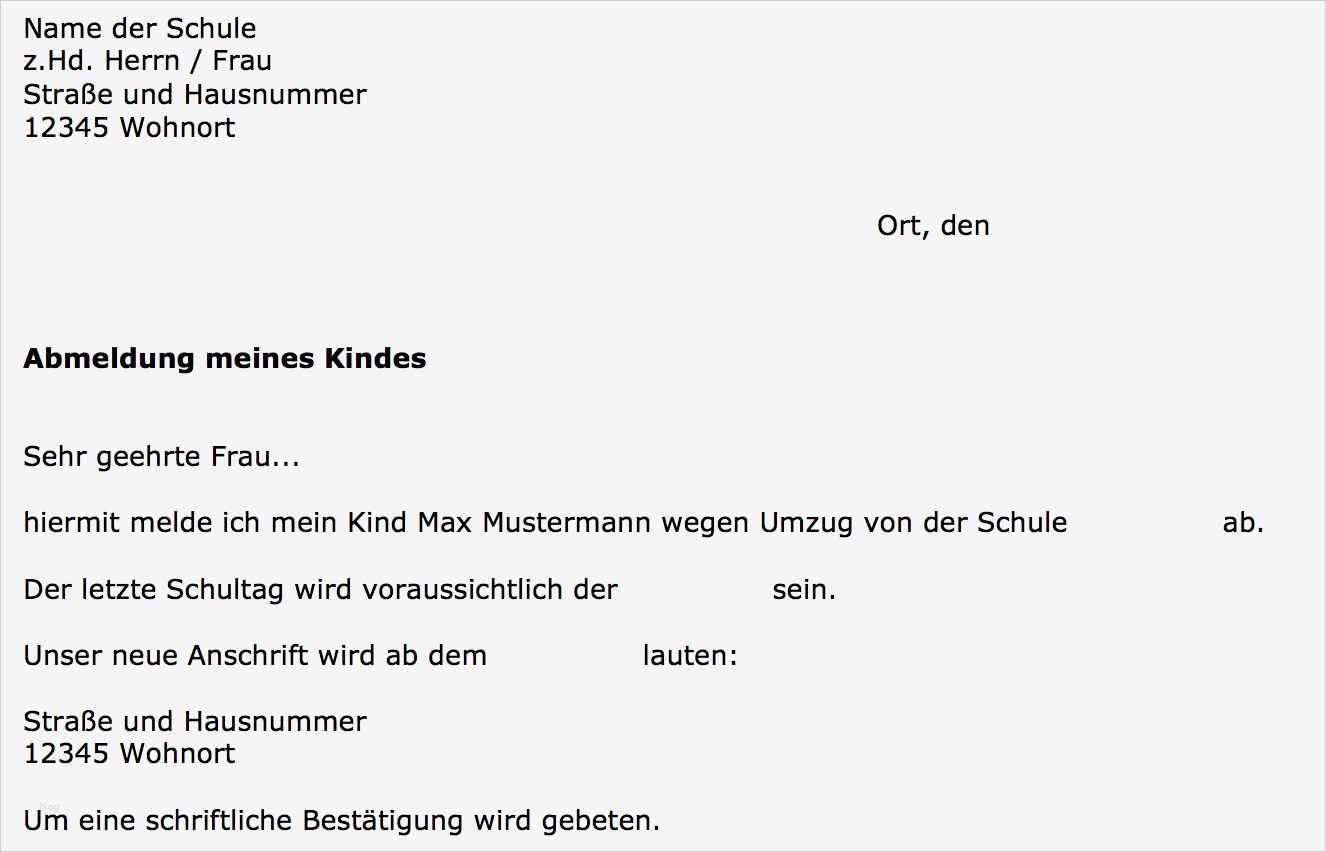
Task: Click the word "lauten:"
Action: [x=690, y=656]
